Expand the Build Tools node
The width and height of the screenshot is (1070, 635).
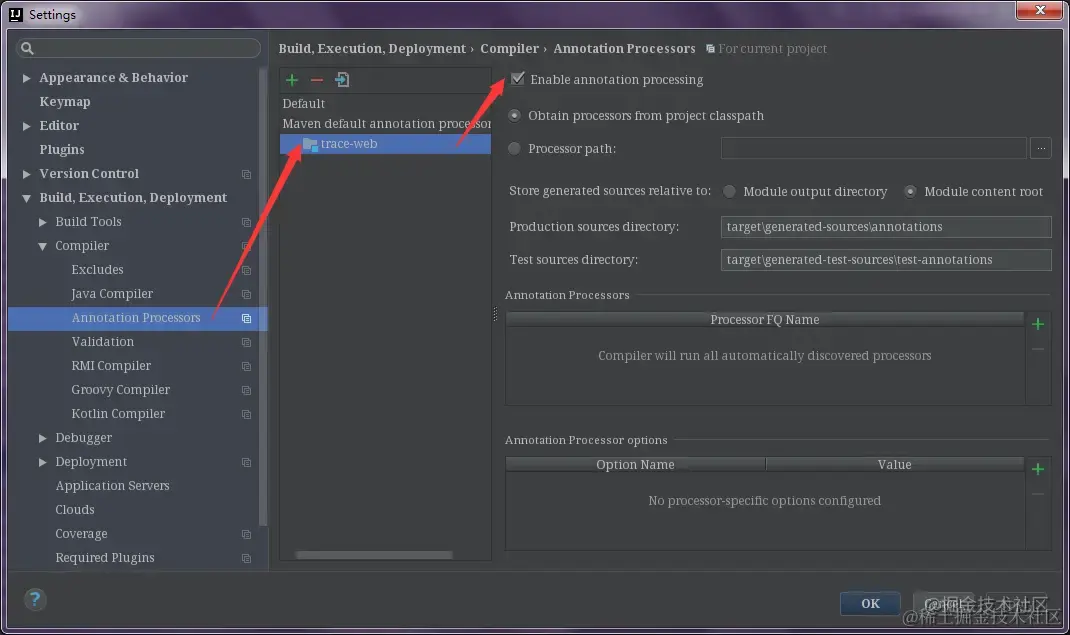(x=42, y=222)
